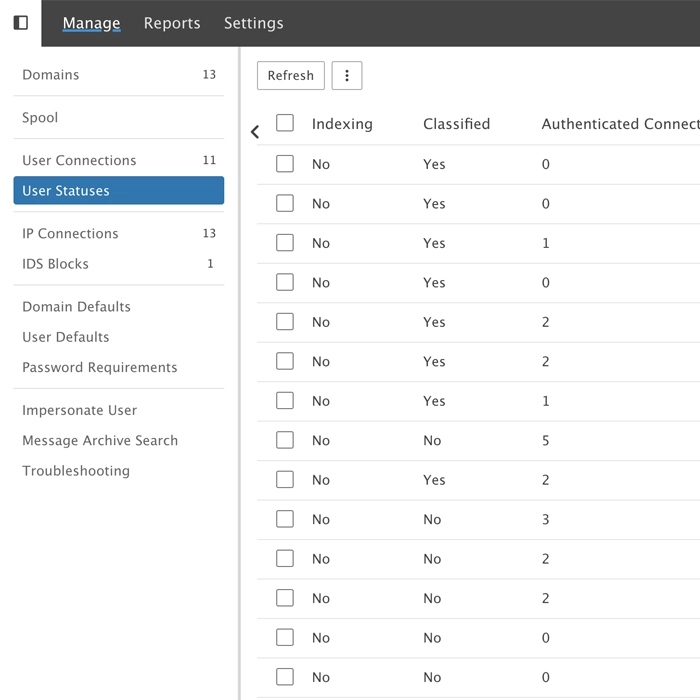Open Password Requirements page

[119, 367]
